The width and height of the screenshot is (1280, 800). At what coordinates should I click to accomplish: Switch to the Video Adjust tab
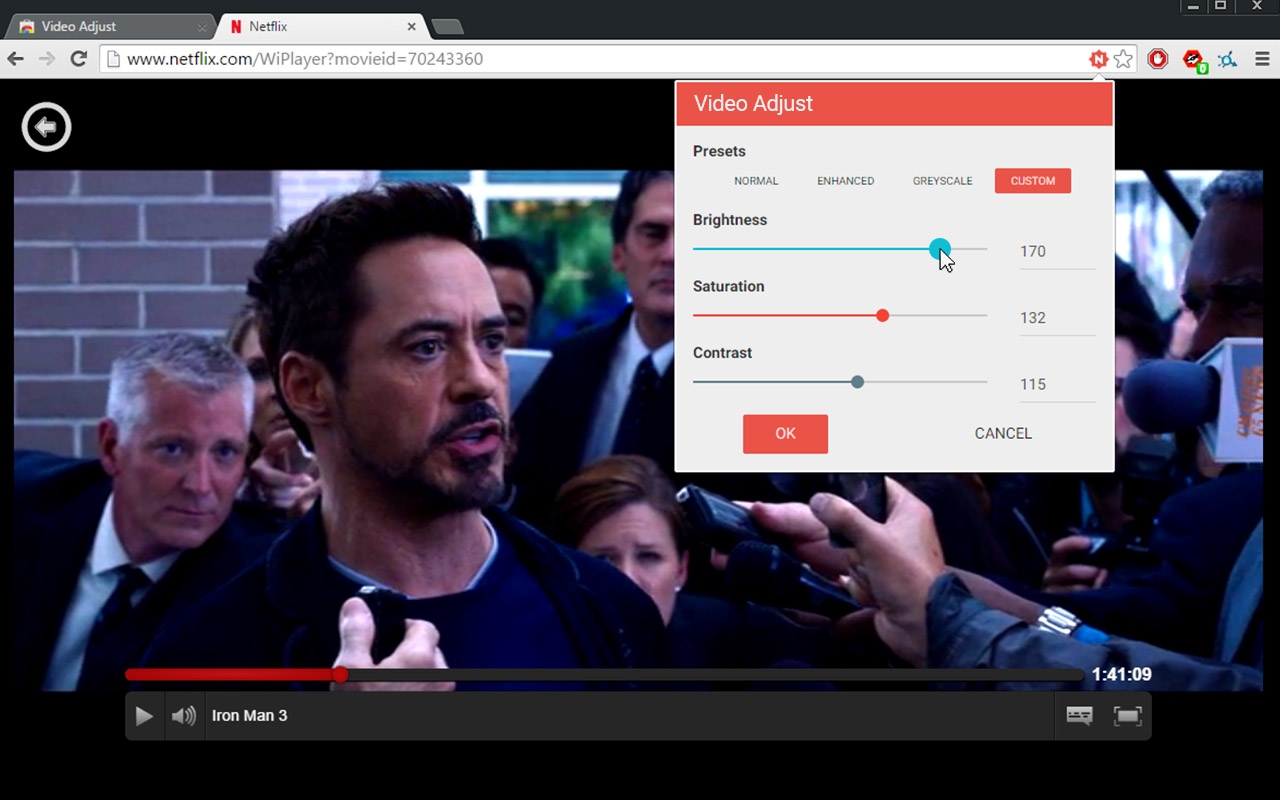(108, 27)
